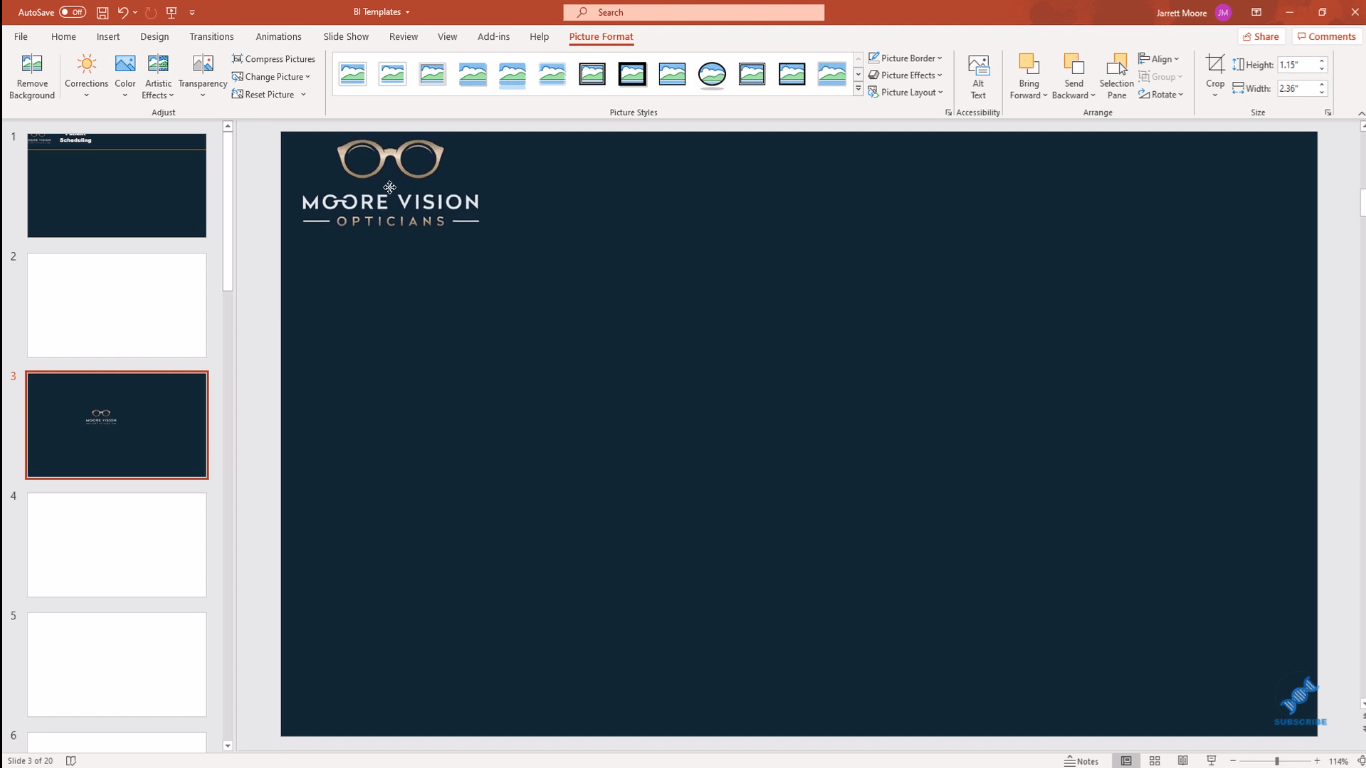Expand the Picture Styles gallery more arrow
Screen dimensions: 1366x768
click(x=858, y=90)
